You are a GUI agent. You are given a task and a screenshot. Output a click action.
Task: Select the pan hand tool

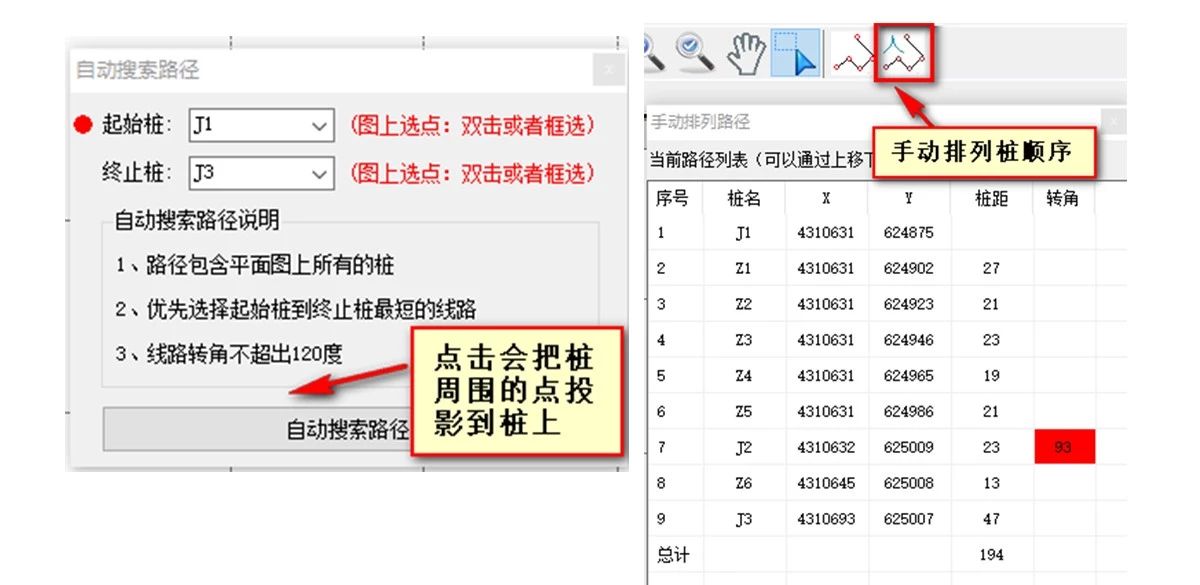point(746,53)
